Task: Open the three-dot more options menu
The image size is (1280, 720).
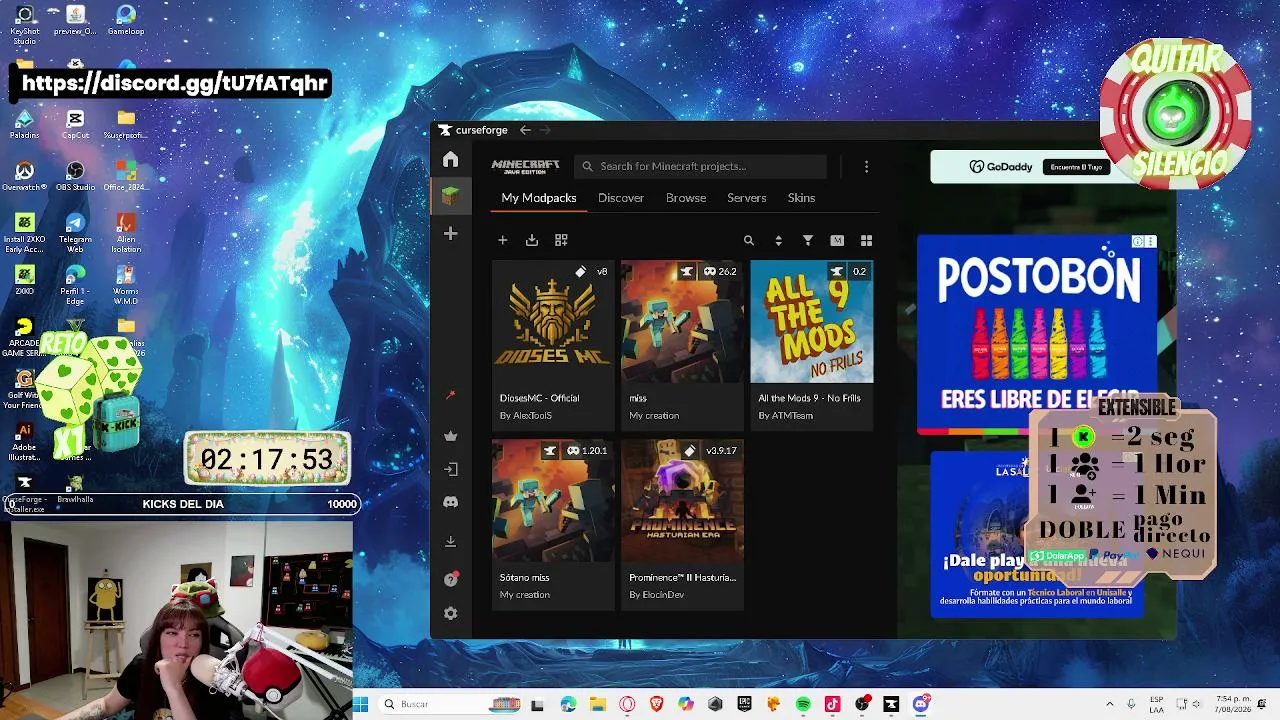Action: click(866, 166)
